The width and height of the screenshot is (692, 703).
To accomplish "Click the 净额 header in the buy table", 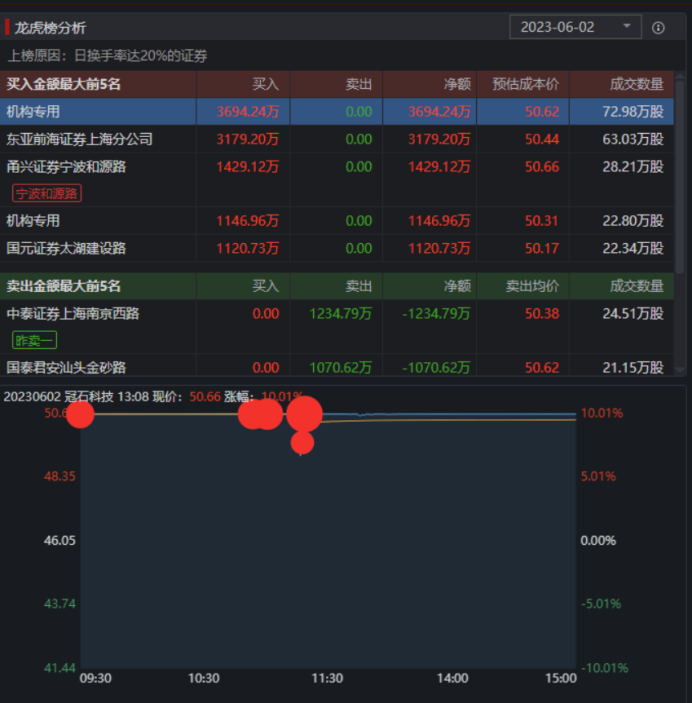I will point(457,84).
